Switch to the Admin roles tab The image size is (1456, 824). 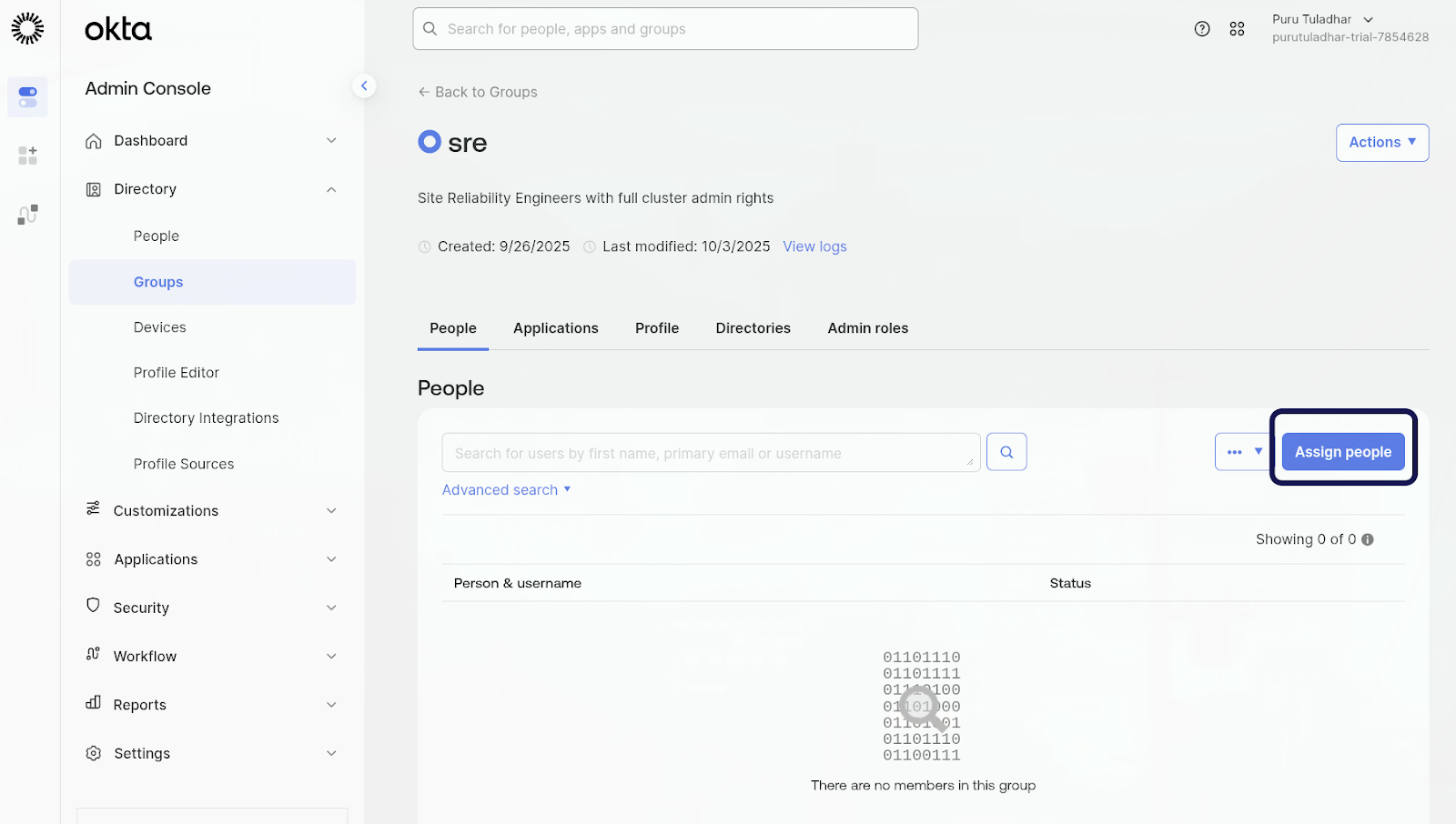pos(867,328)
